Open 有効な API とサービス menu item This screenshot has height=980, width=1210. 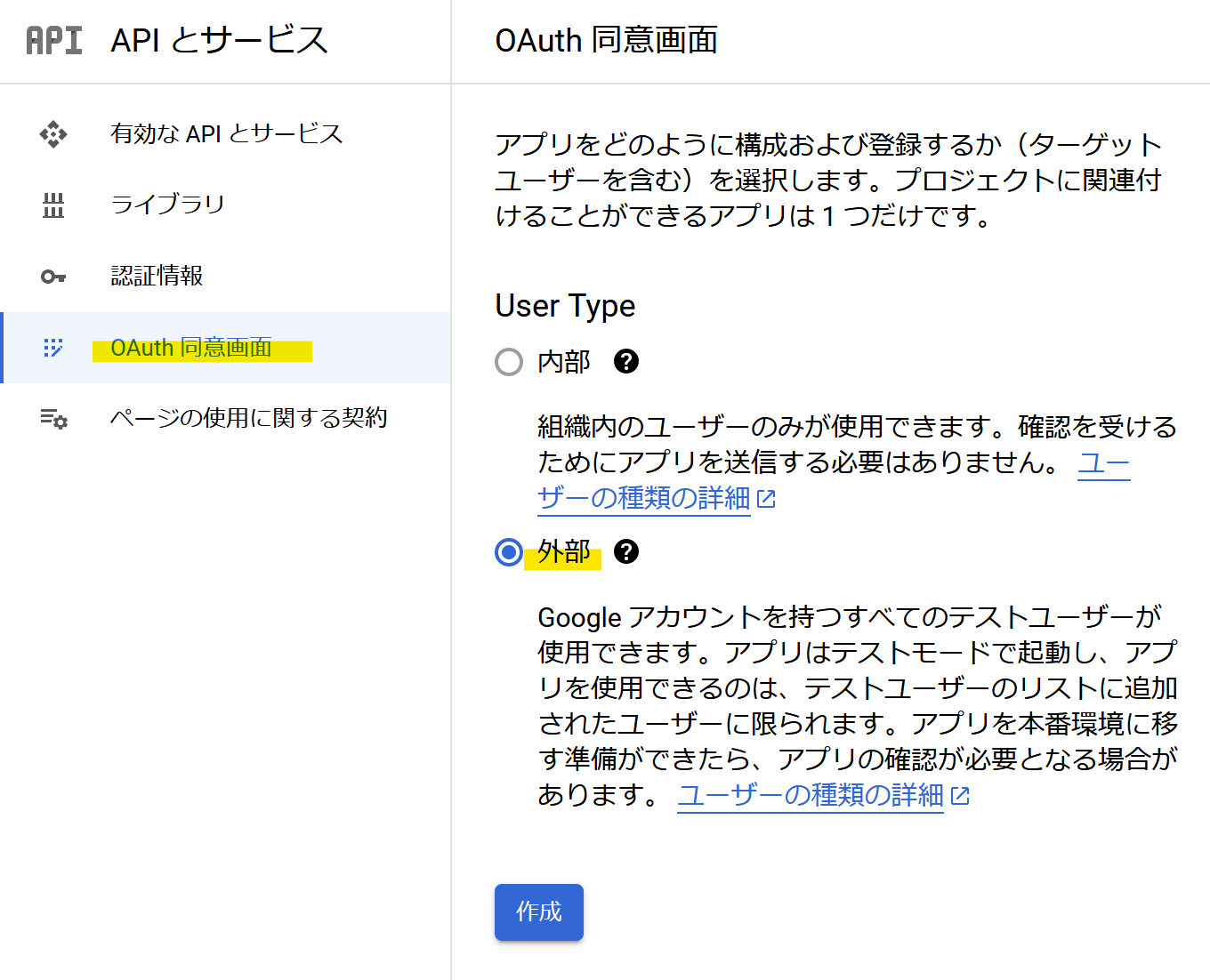(x=226, y=134)
